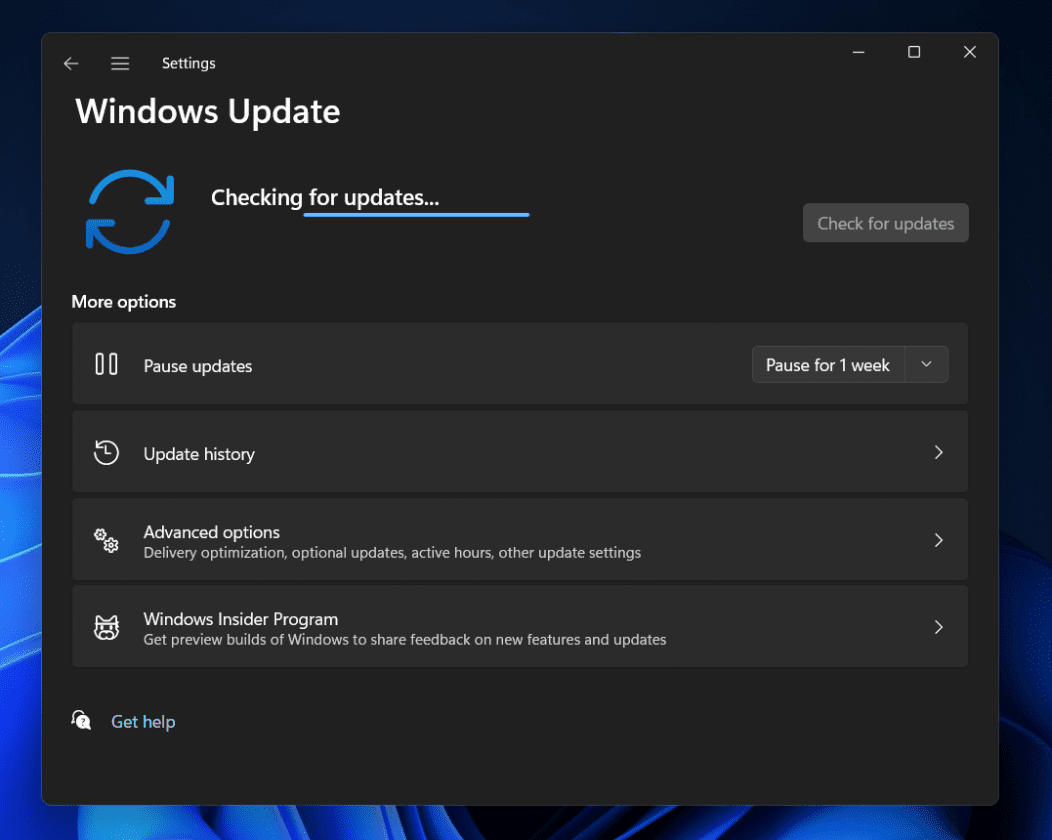The image size is (1052, 840).
Task: Select the Pause updates pause icon
Action: pos(106,364)
